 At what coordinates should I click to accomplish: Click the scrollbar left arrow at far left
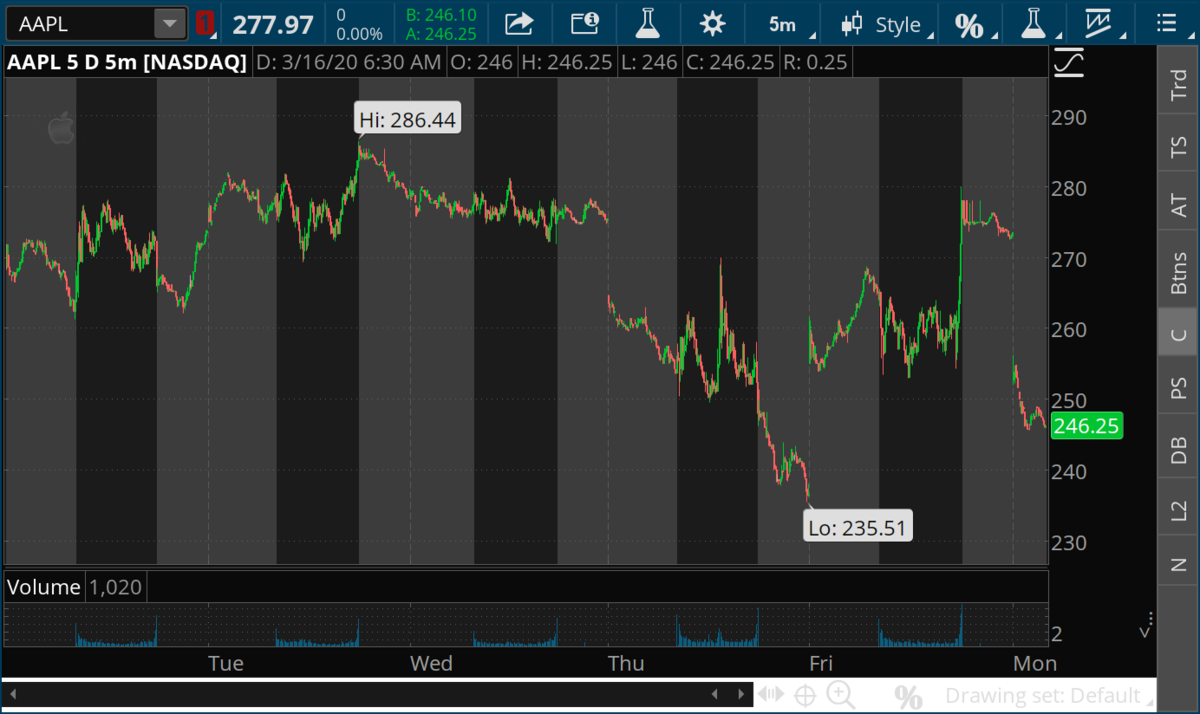coord(14,694)
